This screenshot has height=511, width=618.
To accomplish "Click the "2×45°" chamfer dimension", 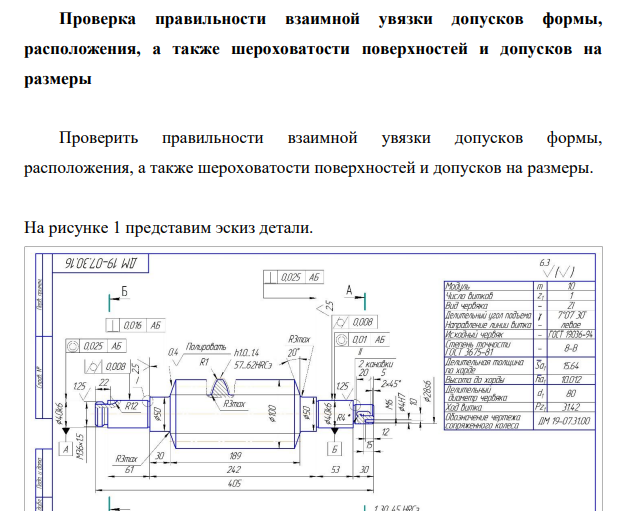I will tap(391, 383).
